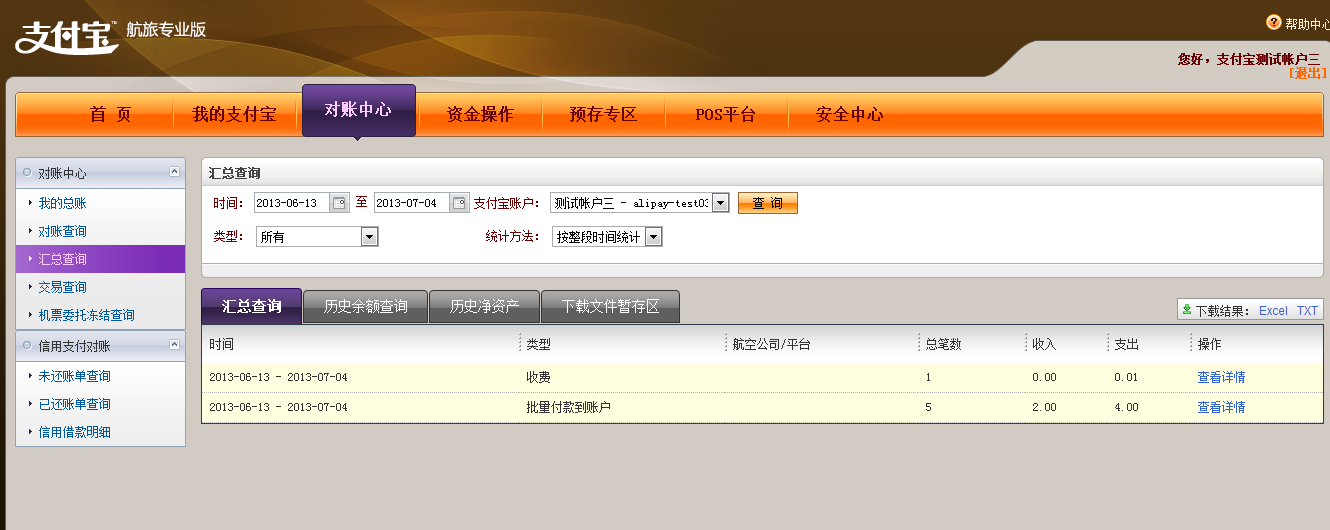Viewport: 1330px width, 530px height.
Task: Click the green download results icon
Action: pyautogui.click(x=1187, y=310)
